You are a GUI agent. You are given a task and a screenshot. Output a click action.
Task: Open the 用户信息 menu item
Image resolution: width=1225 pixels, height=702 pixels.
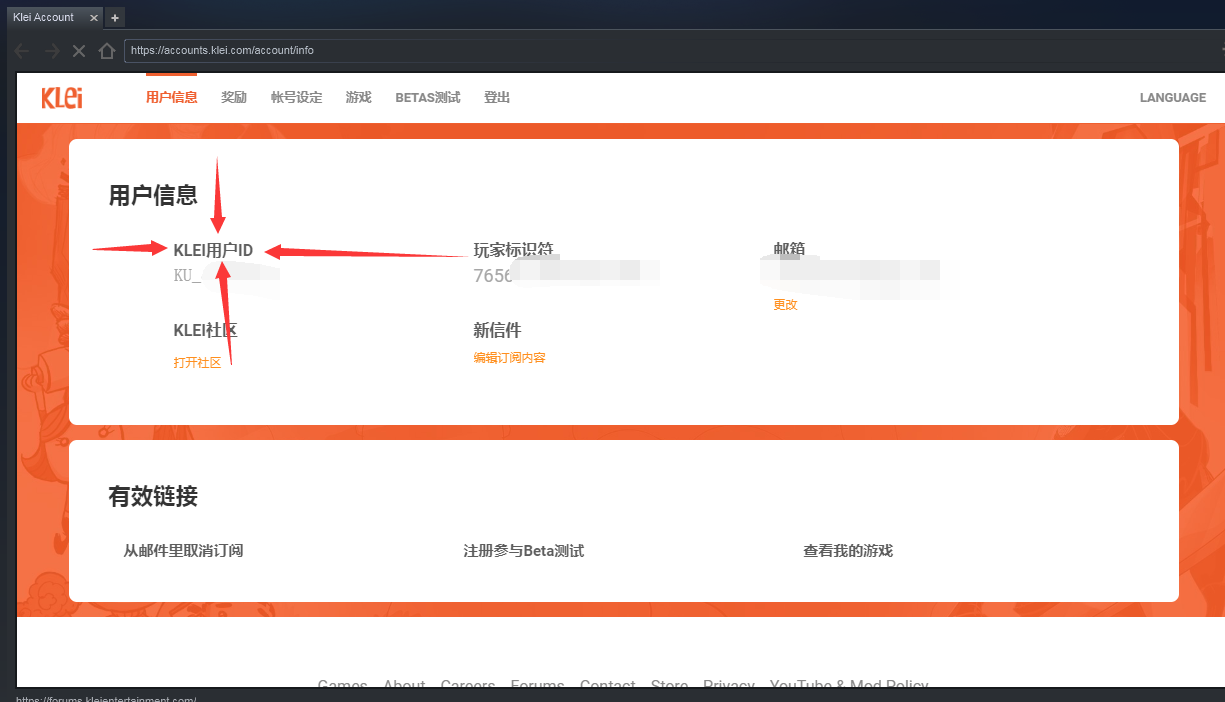pyautogui.click(x=172, y=98)
